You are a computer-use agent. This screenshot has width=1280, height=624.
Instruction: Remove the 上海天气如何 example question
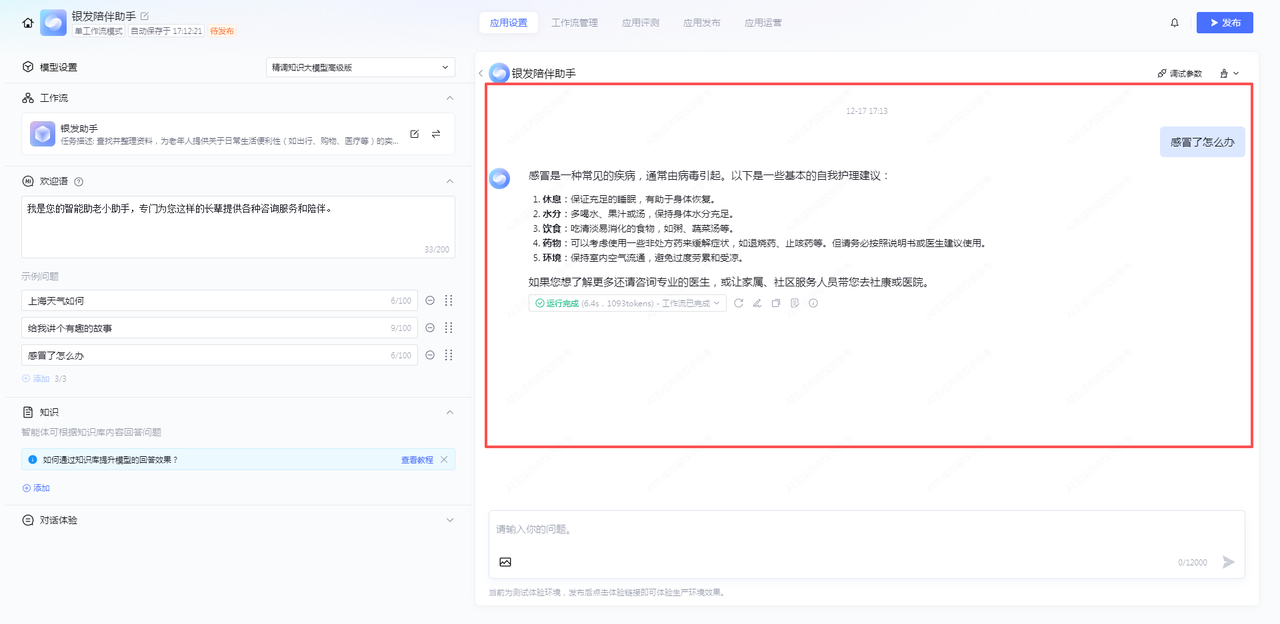(x=430, y=300)
